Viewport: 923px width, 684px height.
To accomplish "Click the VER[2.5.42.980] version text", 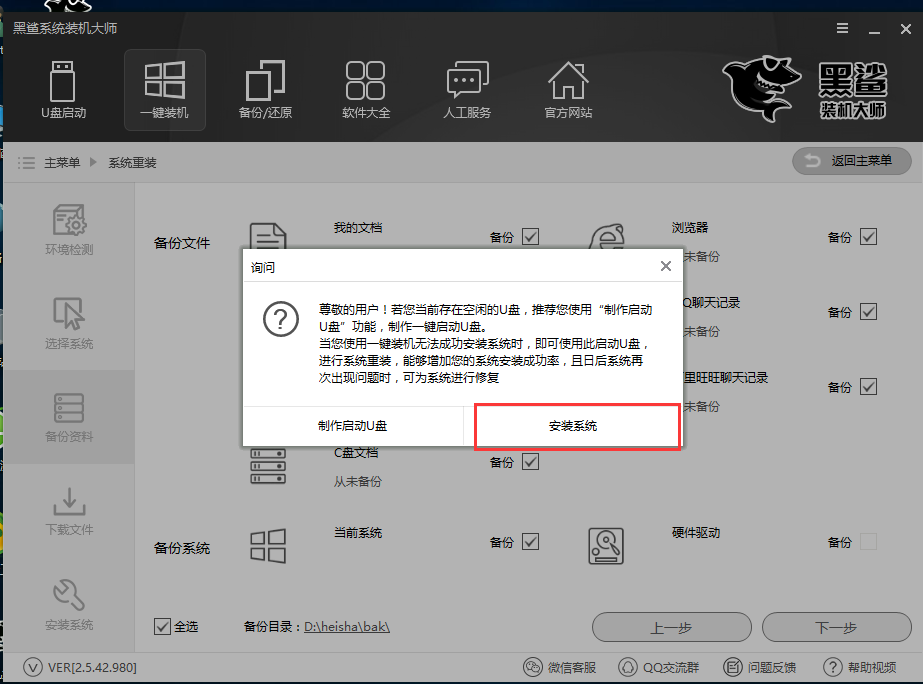I will coord(92,668).
